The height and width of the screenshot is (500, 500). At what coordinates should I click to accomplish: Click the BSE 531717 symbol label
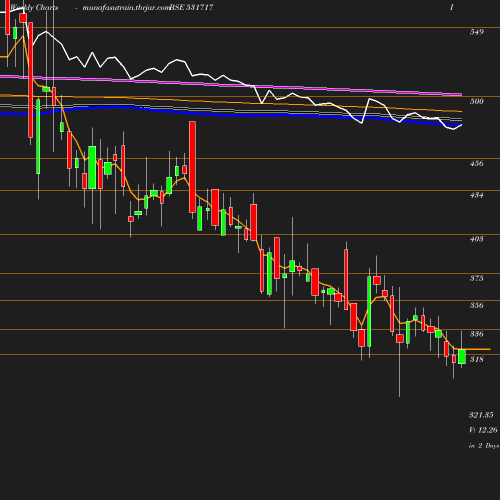click(191, 7)
